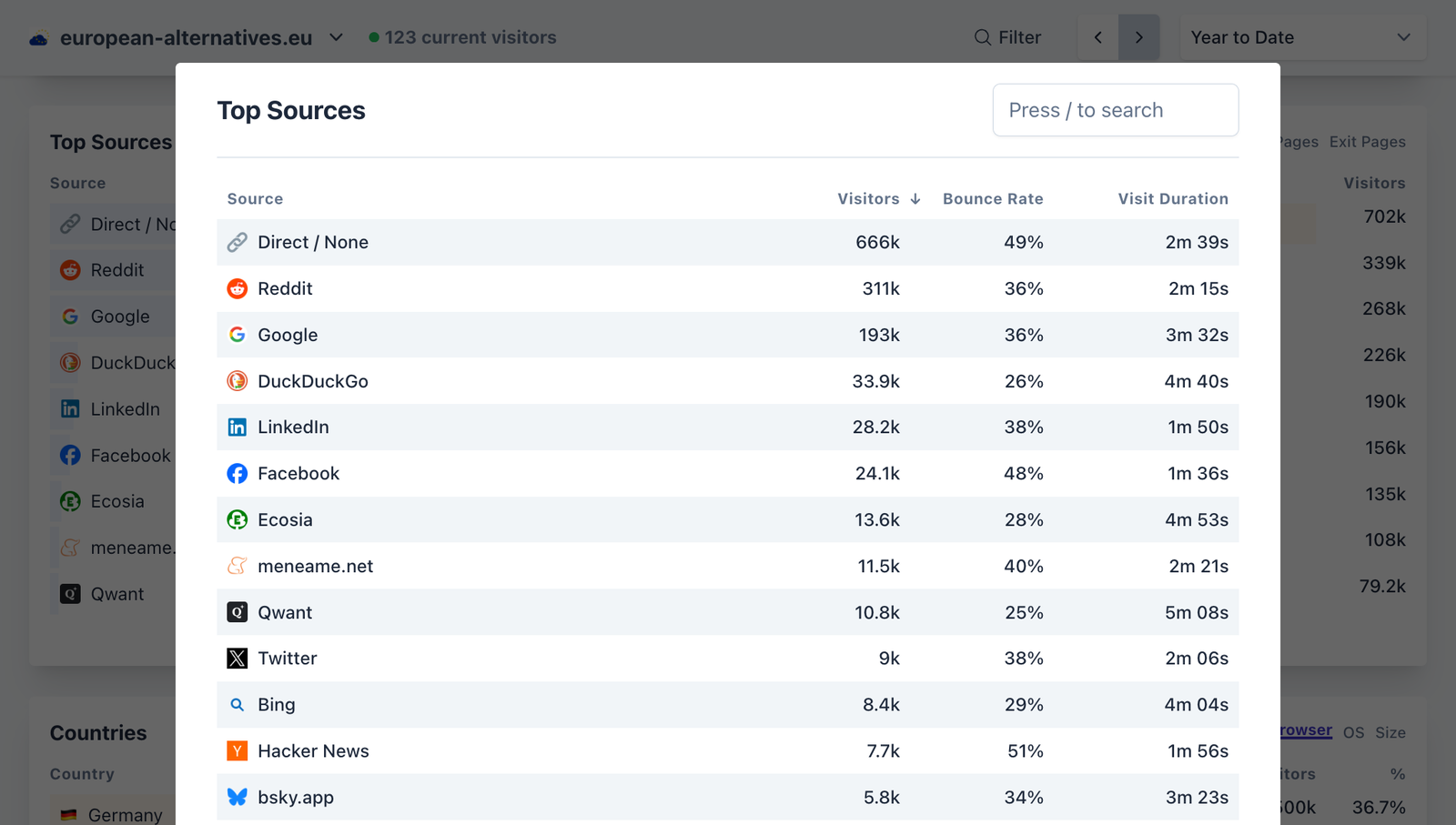Open the site switcher for european-alternatives.eu
The height and width of the screenshot is (825, 1456).
336,37
